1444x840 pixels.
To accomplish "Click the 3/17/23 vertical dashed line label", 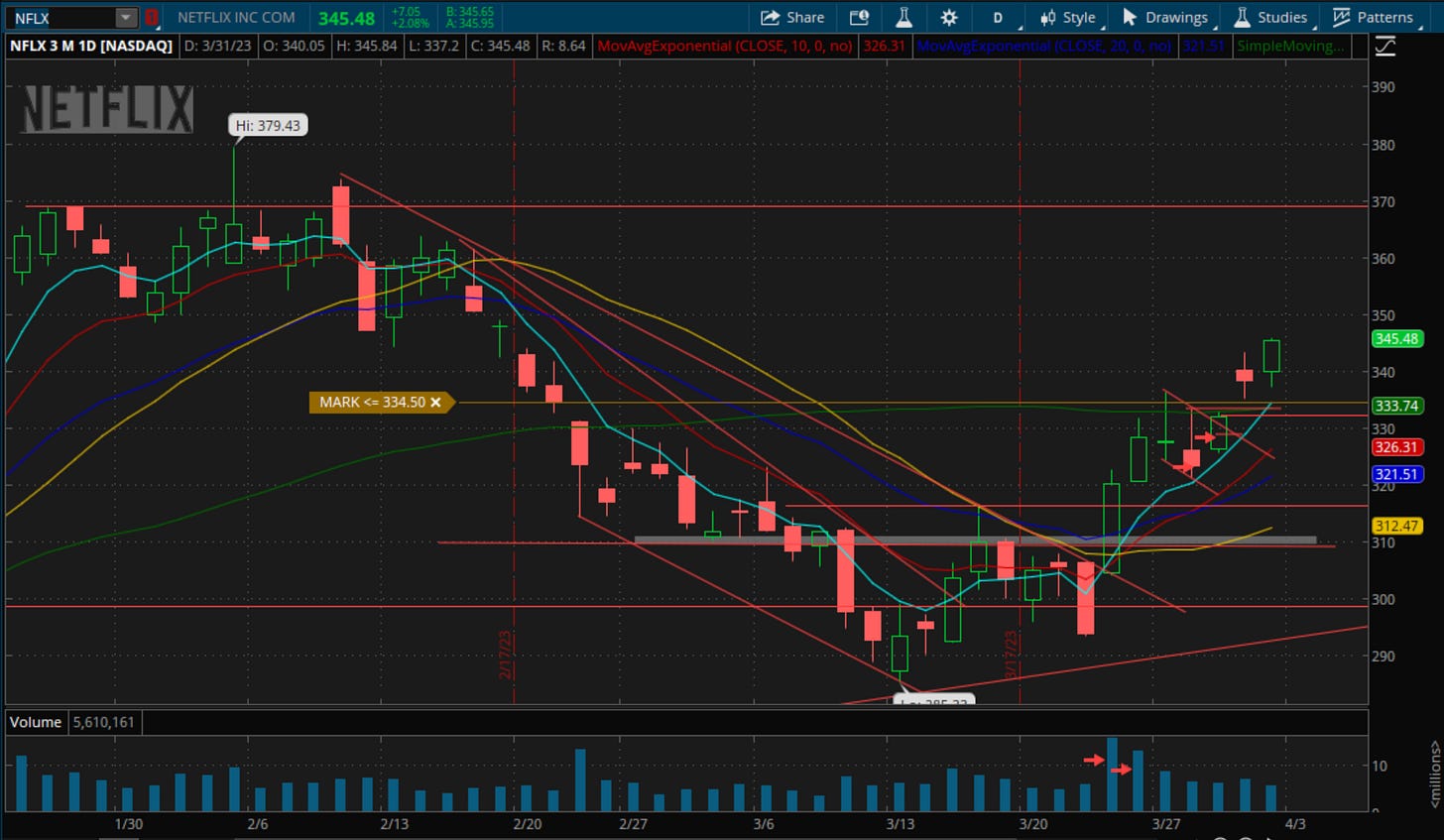I will coord(1011,655).
